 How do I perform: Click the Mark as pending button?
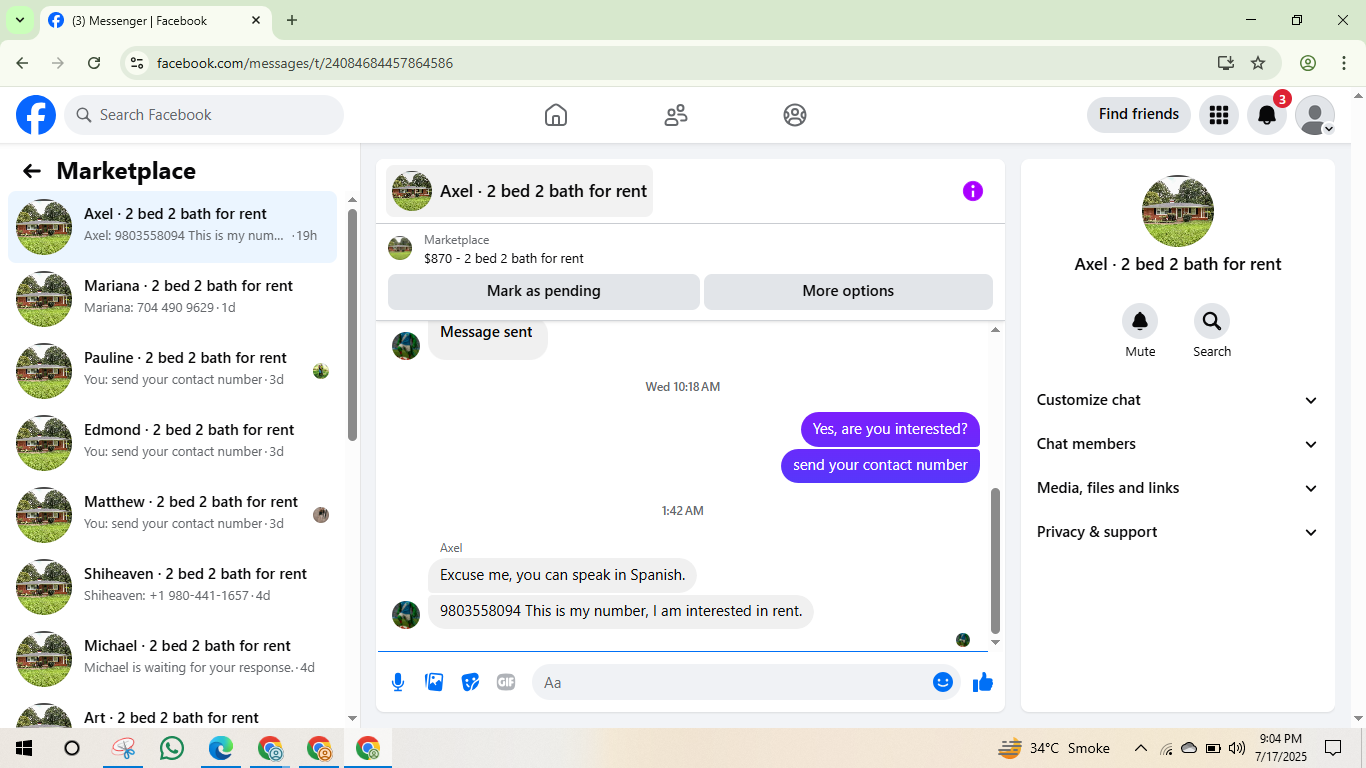click(x=544, y=291)
